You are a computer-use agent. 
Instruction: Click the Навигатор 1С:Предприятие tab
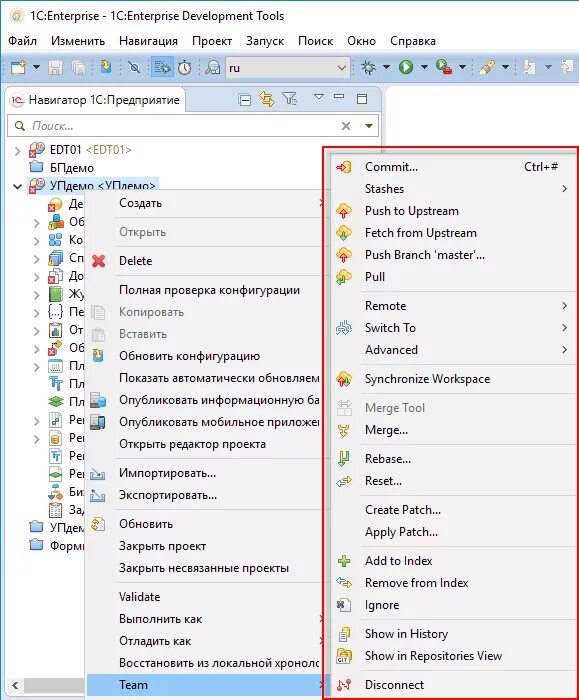click(96, 100)
